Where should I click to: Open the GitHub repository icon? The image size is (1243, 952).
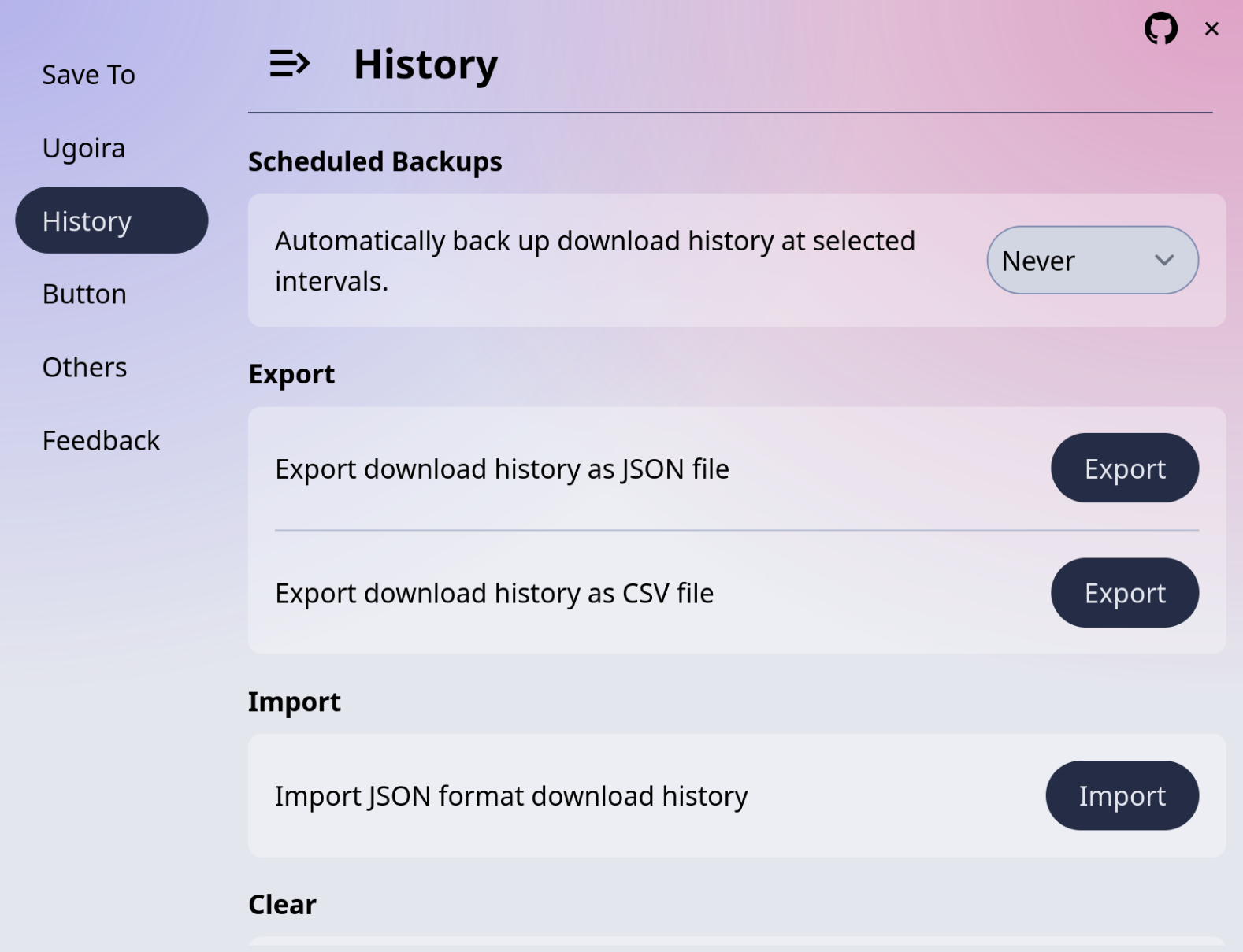pos(1160,29)
